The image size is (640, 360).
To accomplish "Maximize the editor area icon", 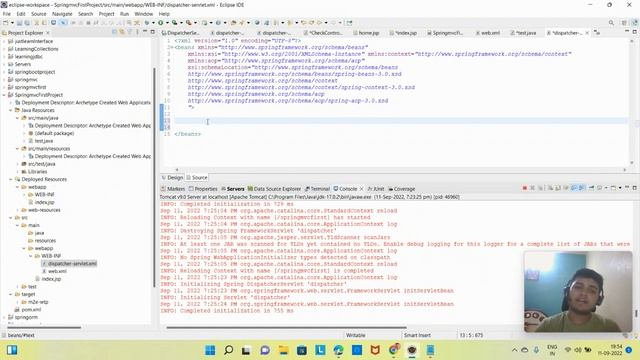I will point(635,32).
